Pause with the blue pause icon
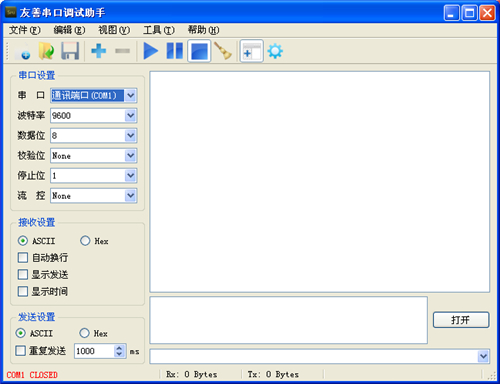The width and height of the screenshot is (500, 384). click(175, 51)
